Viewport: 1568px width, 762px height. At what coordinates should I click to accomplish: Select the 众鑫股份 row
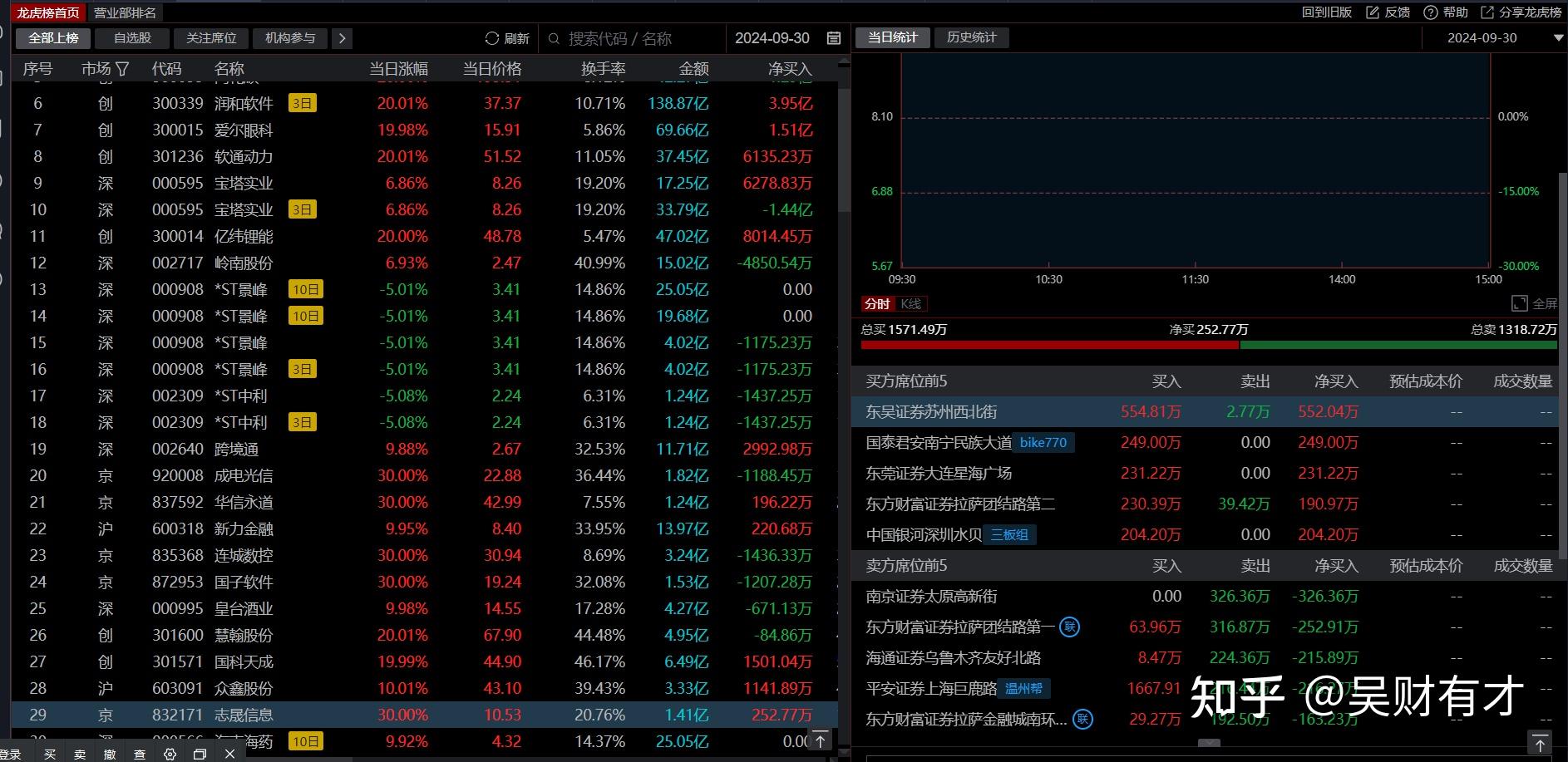tap(425, 688)
